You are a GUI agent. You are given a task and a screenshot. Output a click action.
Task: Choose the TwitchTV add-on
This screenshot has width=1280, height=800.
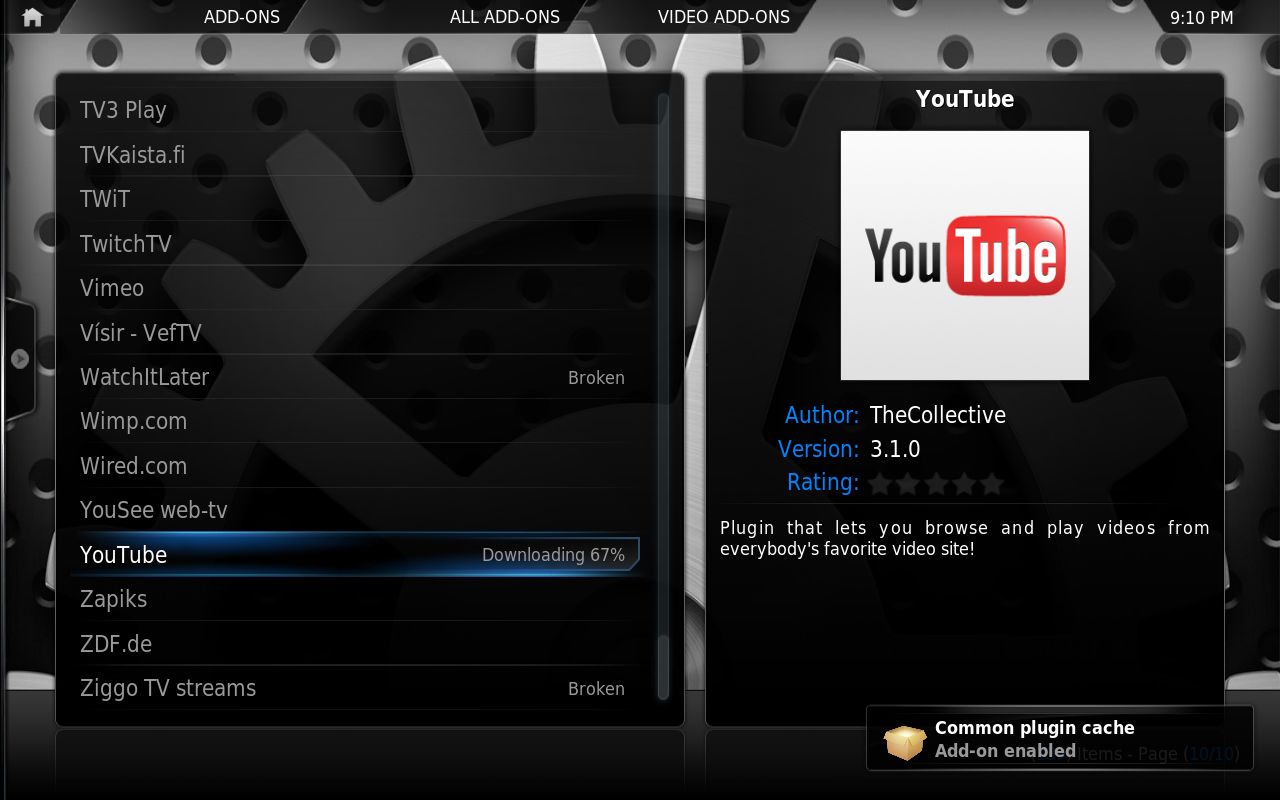pyautogui.click(x=355, y=243)
